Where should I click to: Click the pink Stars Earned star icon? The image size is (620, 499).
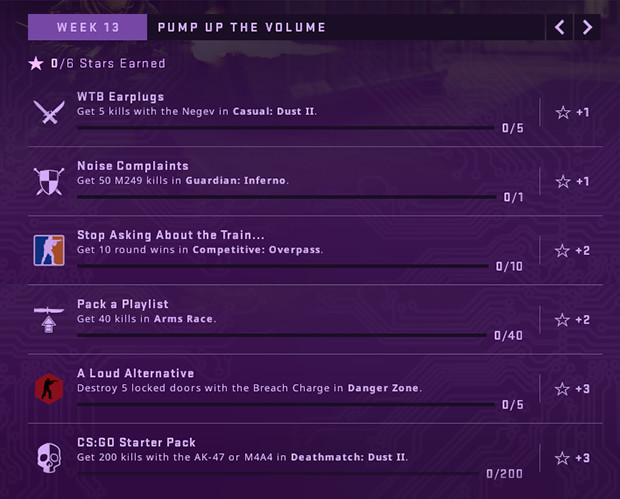point(36,63)
